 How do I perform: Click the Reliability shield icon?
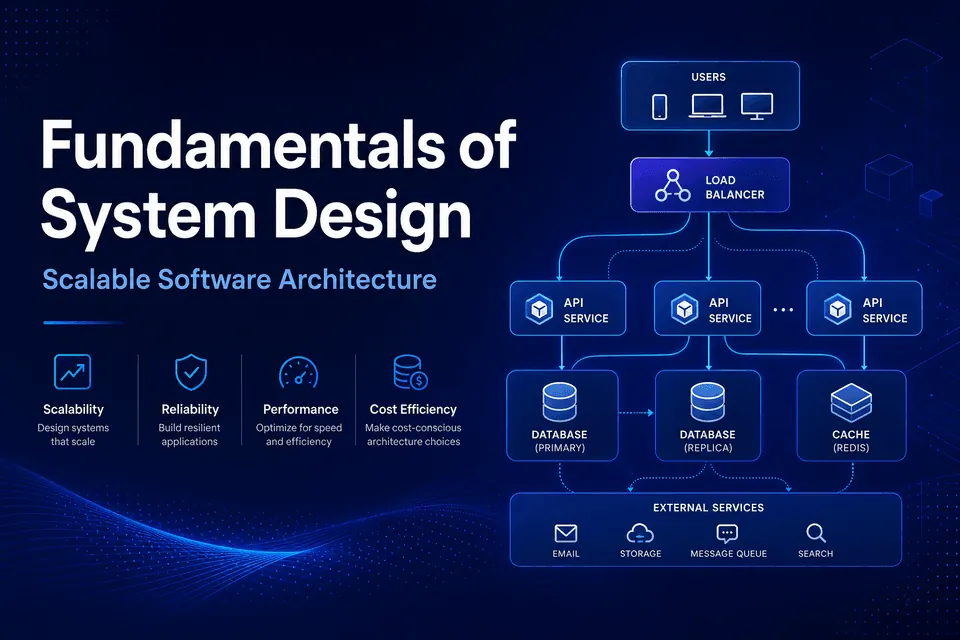click(191, 372)
